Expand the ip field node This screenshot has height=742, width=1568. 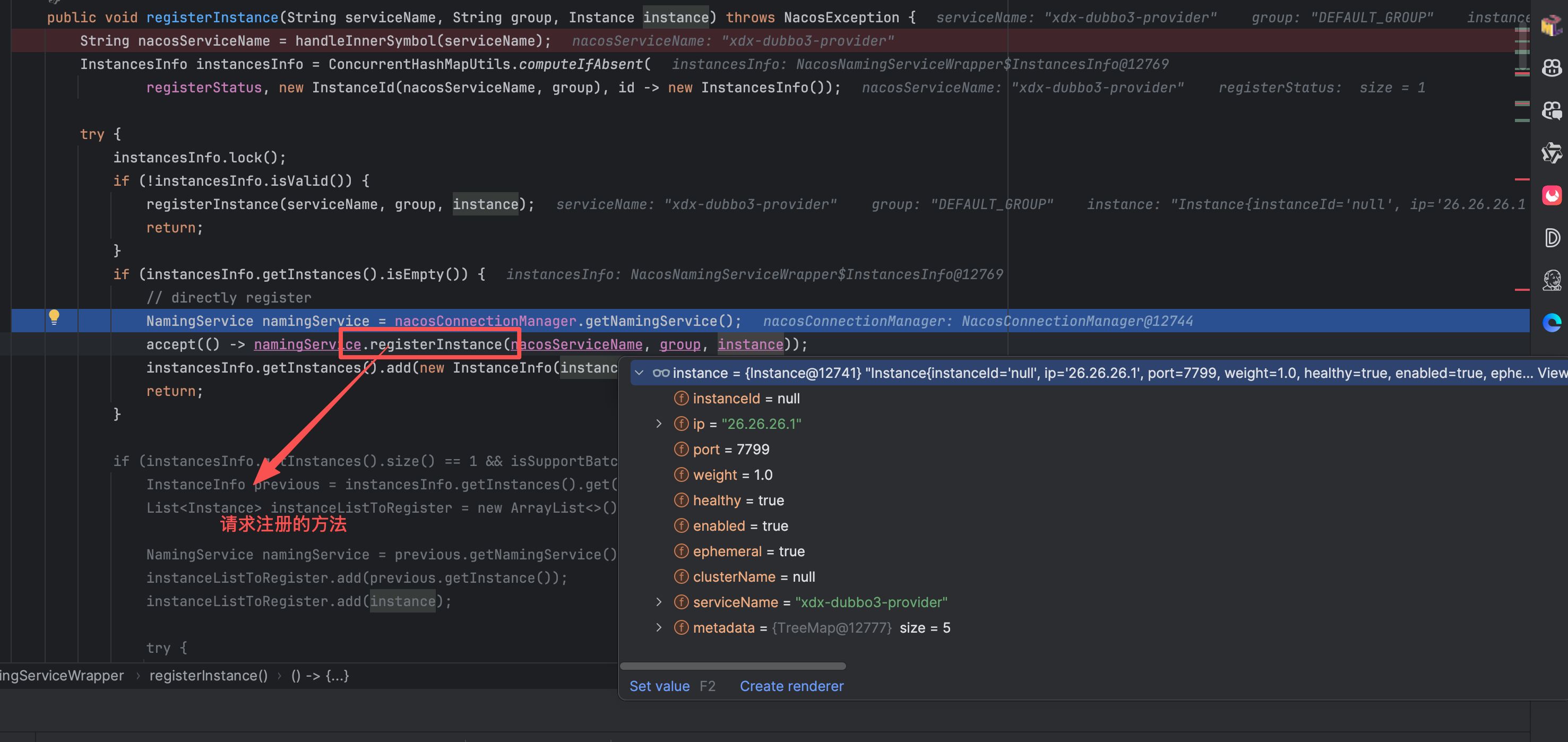pos(659,424)
